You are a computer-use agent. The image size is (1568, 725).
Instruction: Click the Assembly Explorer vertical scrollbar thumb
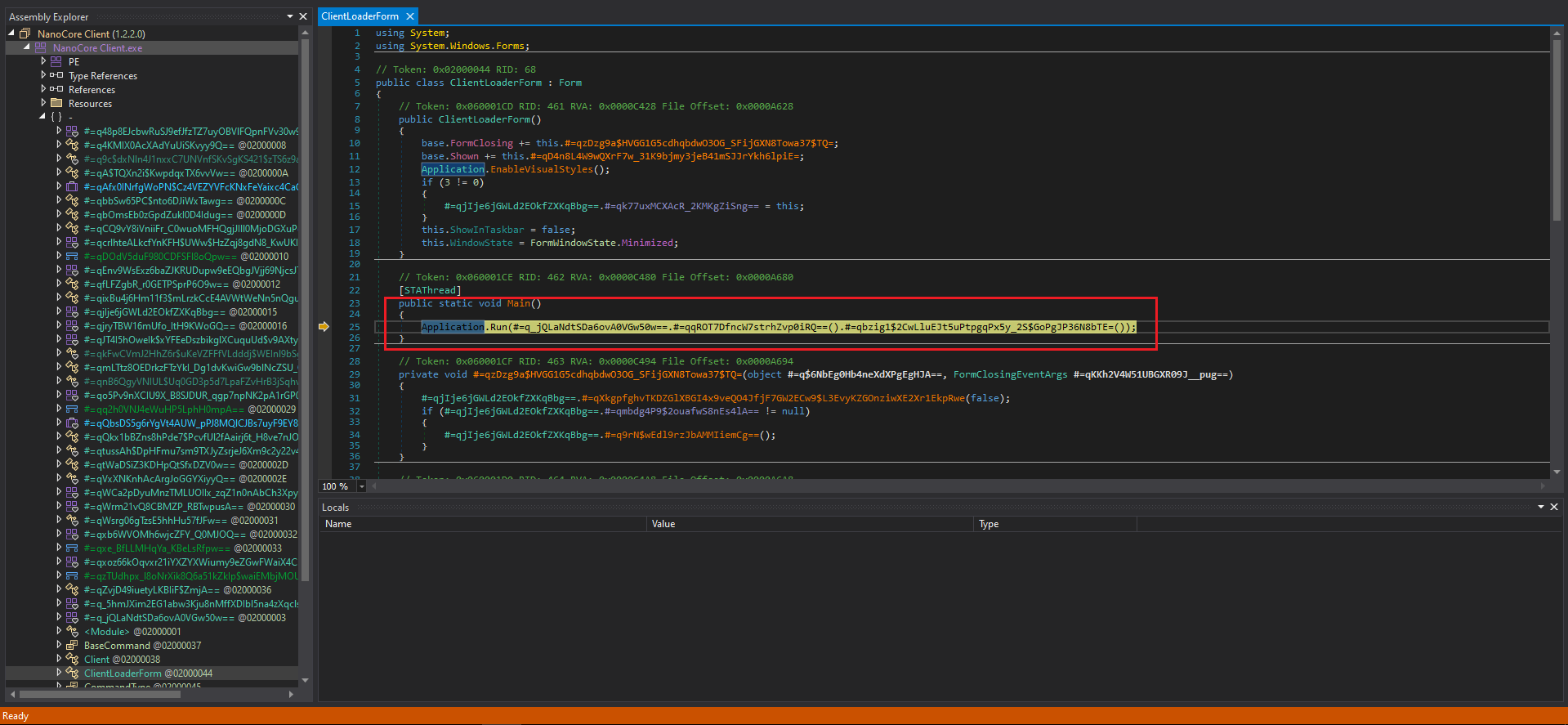[305, 311]
